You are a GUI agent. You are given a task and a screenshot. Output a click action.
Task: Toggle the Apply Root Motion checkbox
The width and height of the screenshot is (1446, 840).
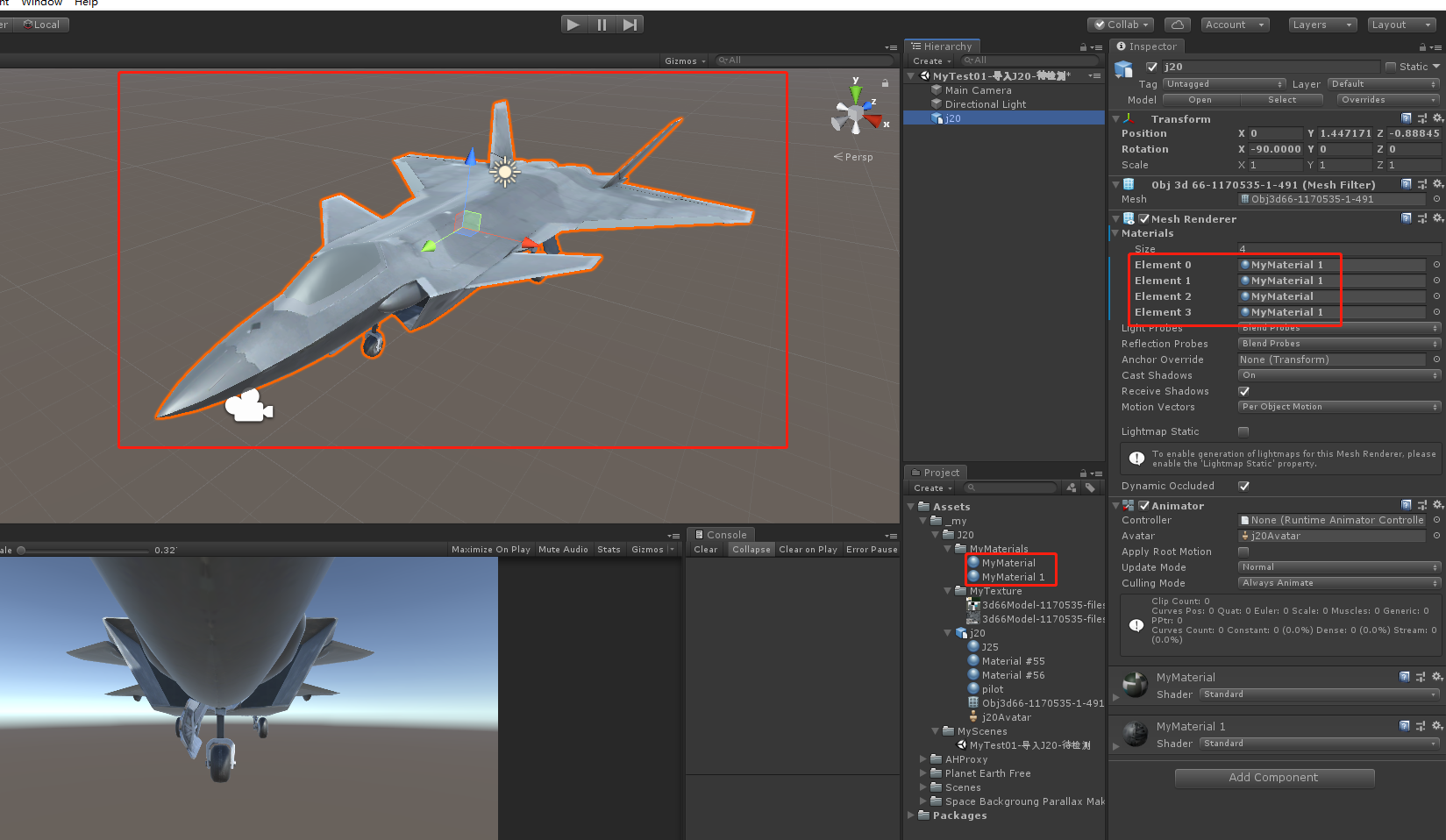pyautogui.click(x=1243, y=552)
